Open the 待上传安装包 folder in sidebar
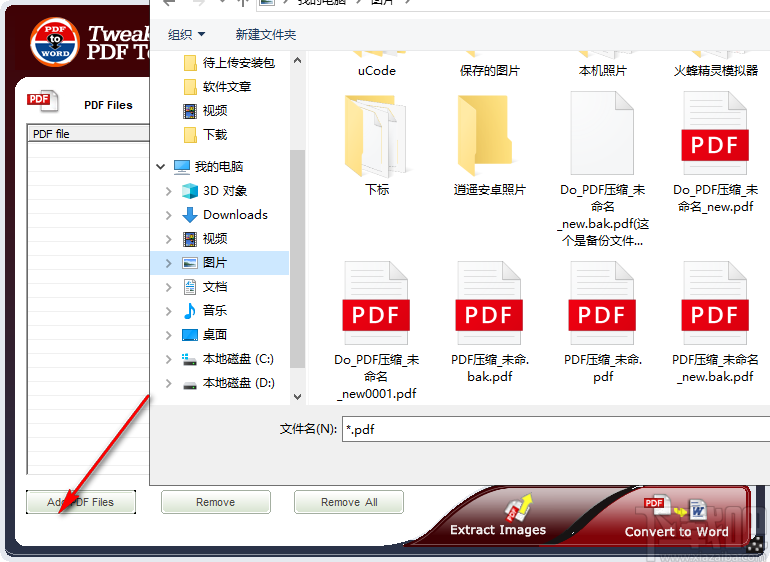The image size is (770, 562). point(229,63)
